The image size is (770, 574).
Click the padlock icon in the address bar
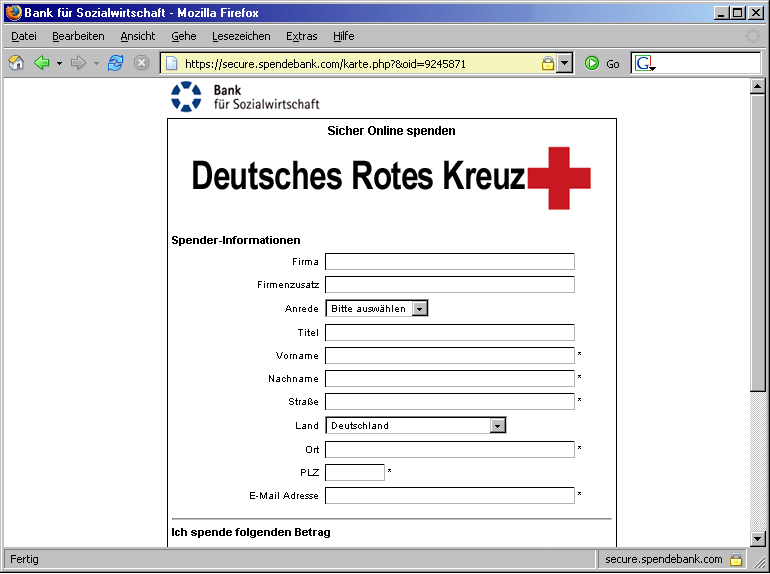(x=548, y=63)
